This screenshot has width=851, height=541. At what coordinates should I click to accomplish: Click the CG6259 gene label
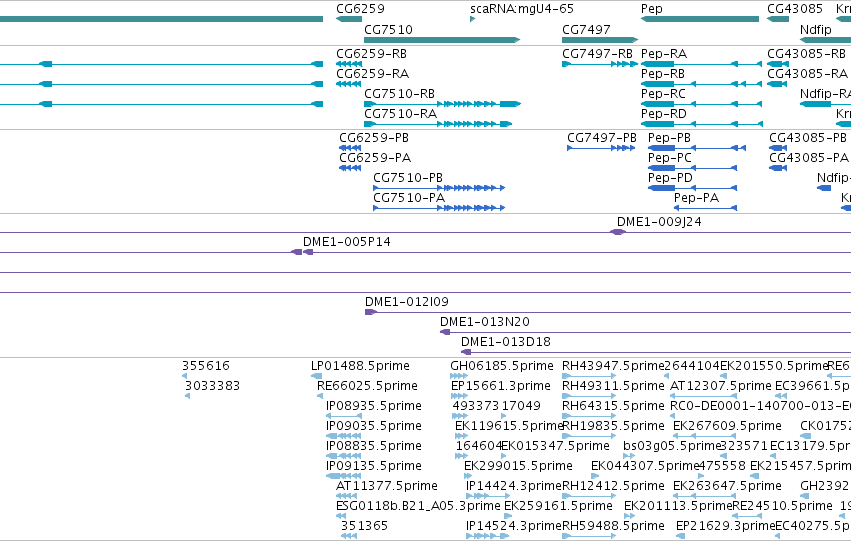(x=360, y=9)
